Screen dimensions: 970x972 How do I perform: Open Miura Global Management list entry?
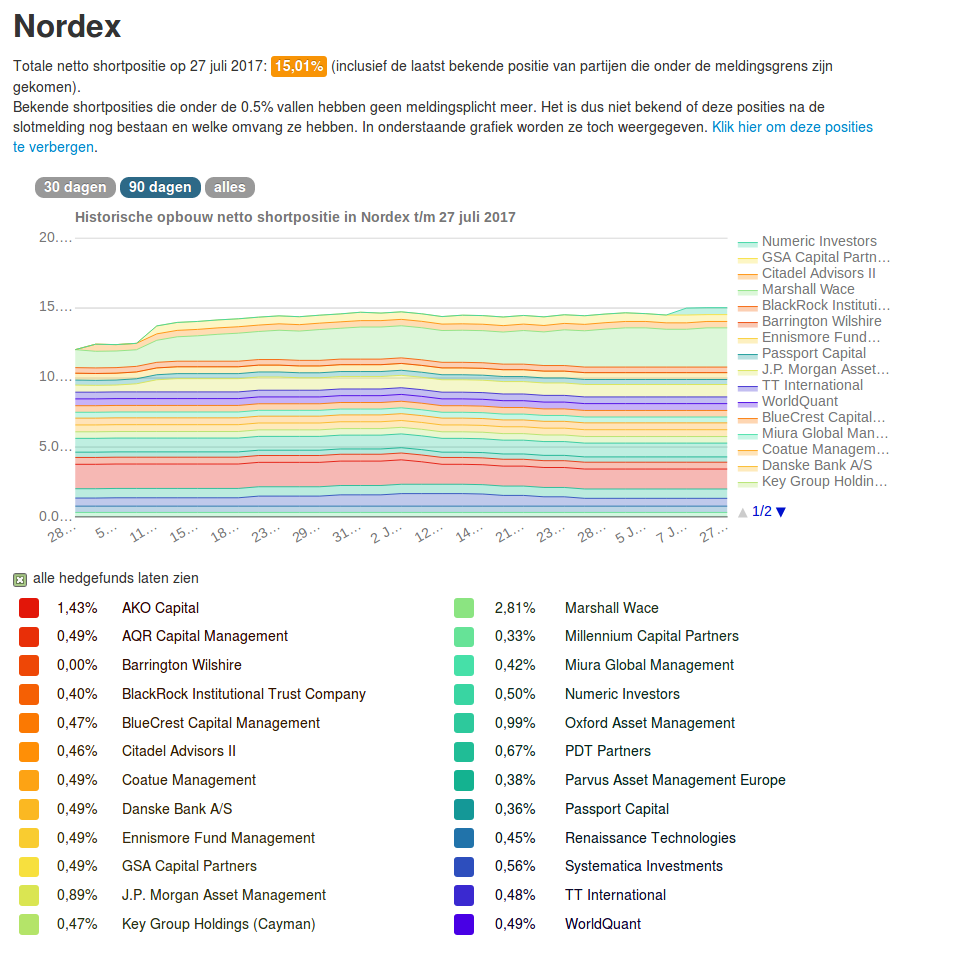649,665
